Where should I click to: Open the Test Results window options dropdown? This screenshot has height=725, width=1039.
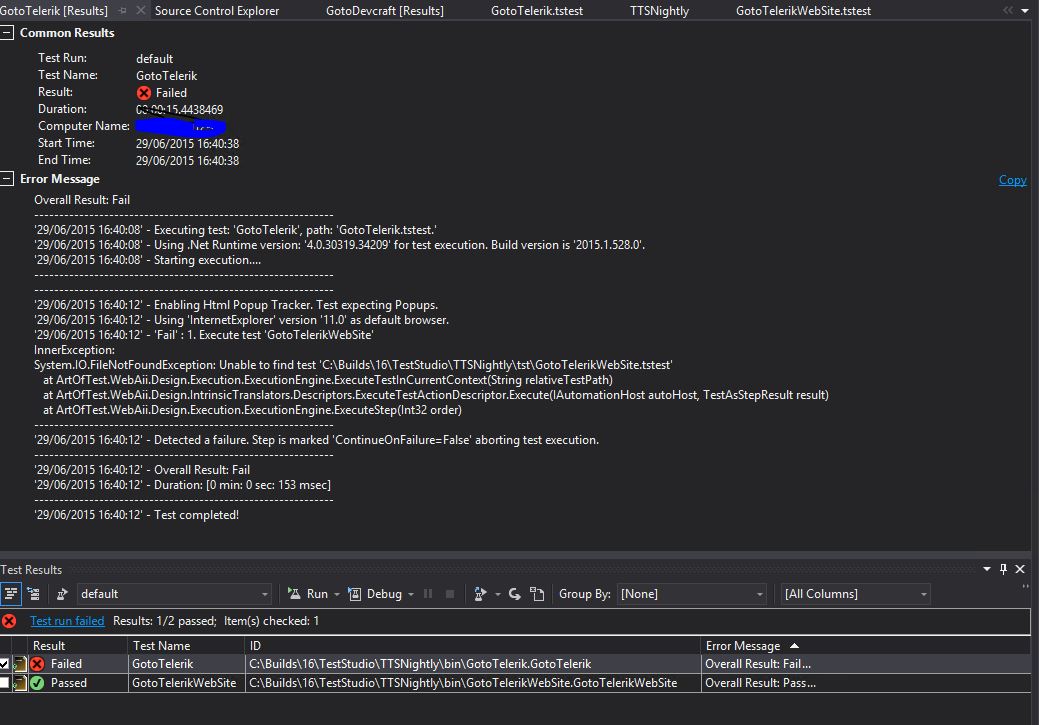(x=987, y=569)
